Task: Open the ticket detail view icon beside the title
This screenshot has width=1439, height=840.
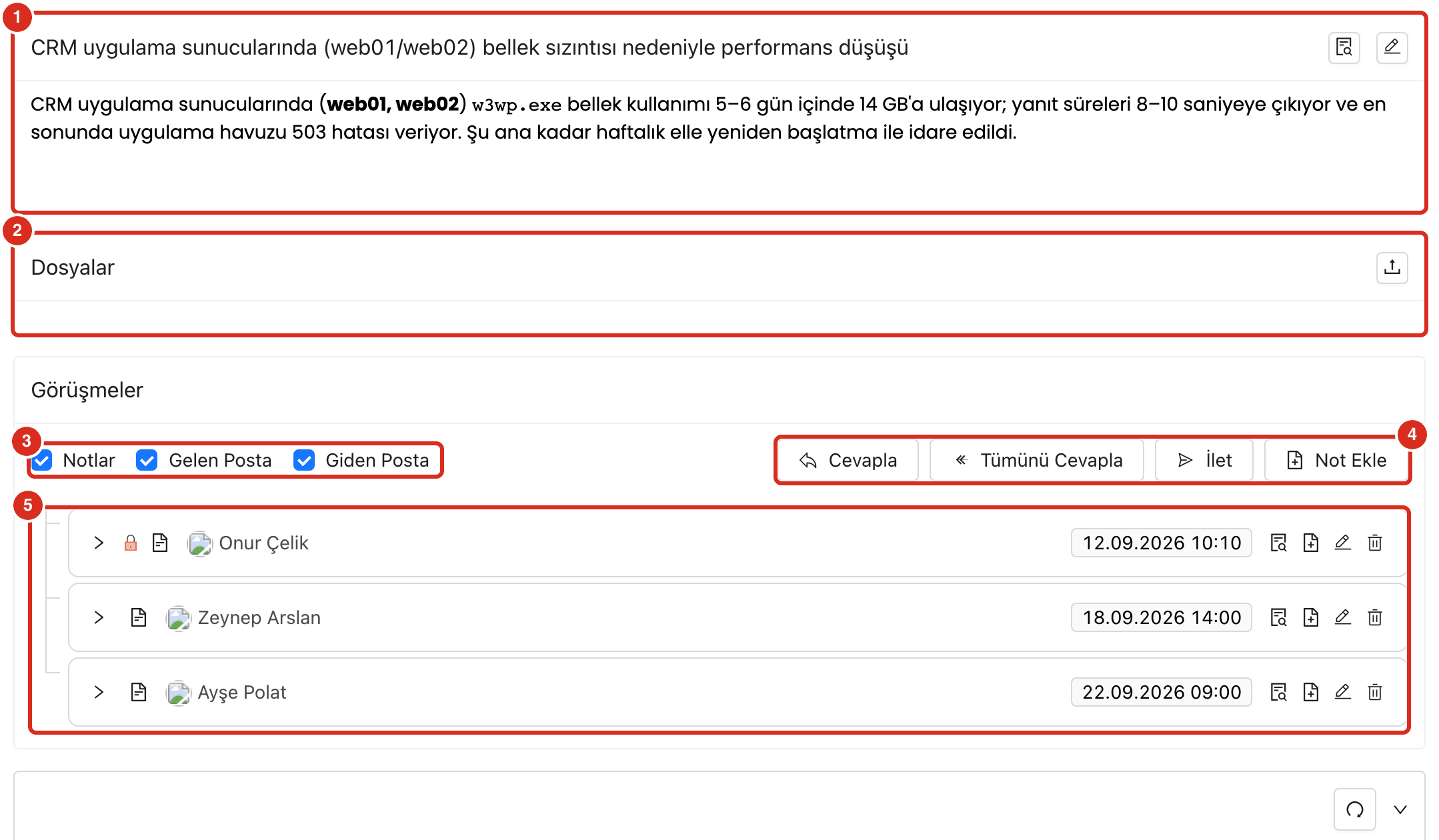Action: click(x=1344, y=48)
